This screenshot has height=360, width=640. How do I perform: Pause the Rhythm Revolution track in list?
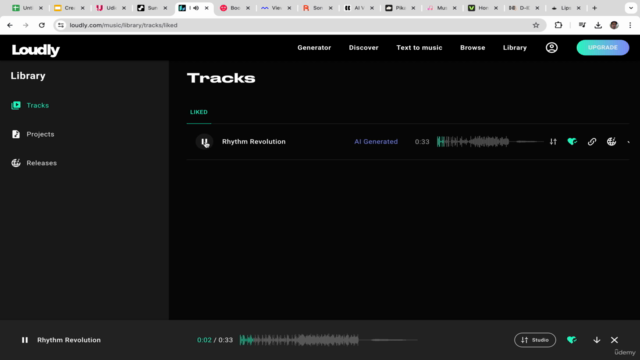[x=204, y=142]
